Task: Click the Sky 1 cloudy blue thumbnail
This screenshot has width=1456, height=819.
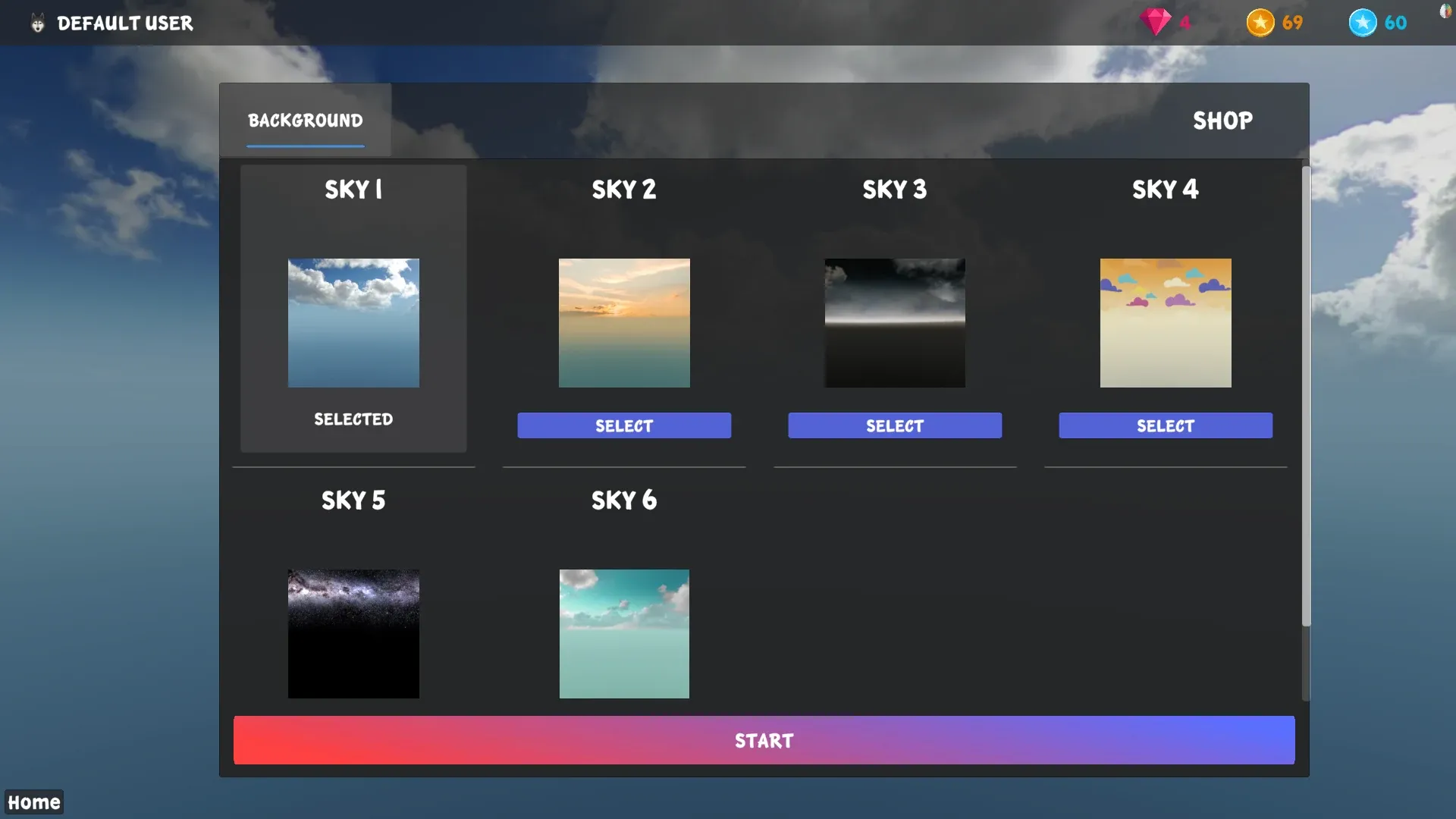Action: (x=353, y=323)
